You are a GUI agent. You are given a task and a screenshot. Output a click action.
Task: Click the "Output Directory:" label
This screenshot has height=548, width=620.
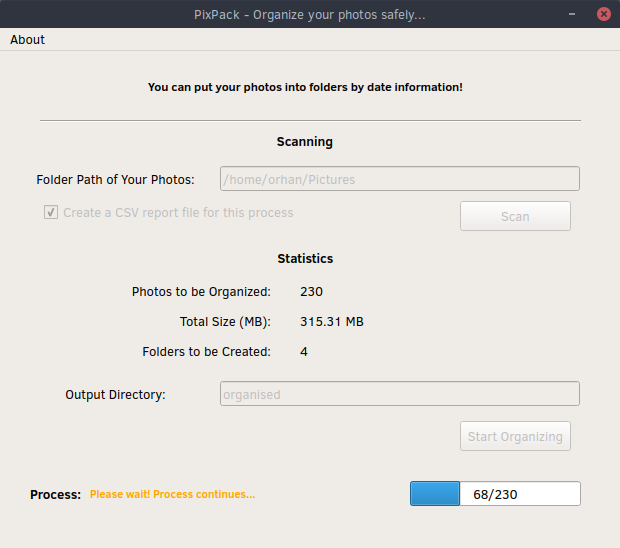[115, 395]
